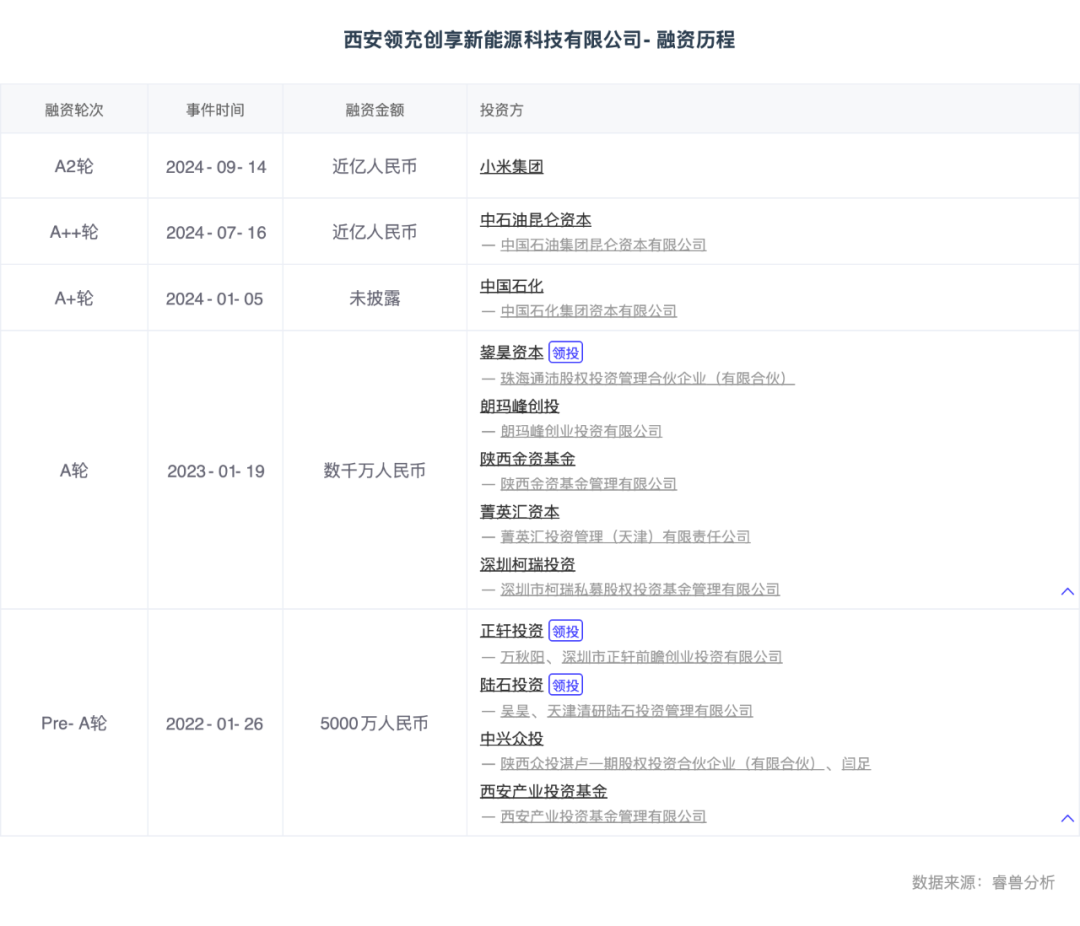Select the 未披露 amount cell
This screenshot has height=926, width=1080.
pyautogui.click(x=375, y=298)
